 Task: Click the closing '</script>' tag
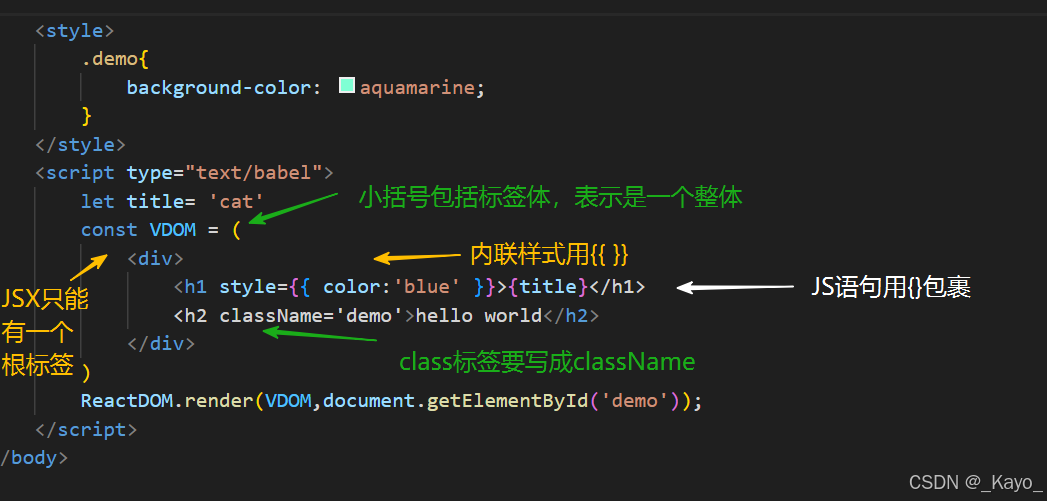point(86,429)
